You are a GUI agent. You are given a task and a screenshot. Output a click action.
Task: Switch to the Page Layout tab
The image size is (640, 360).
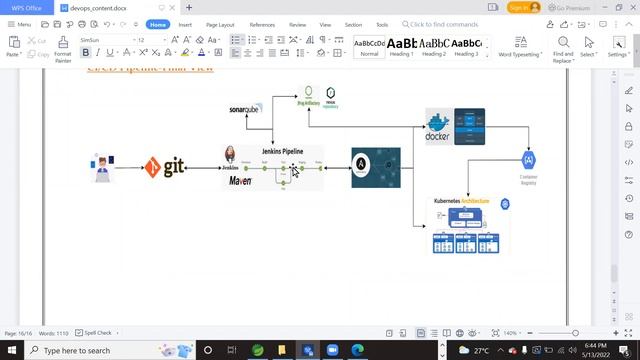220,25
